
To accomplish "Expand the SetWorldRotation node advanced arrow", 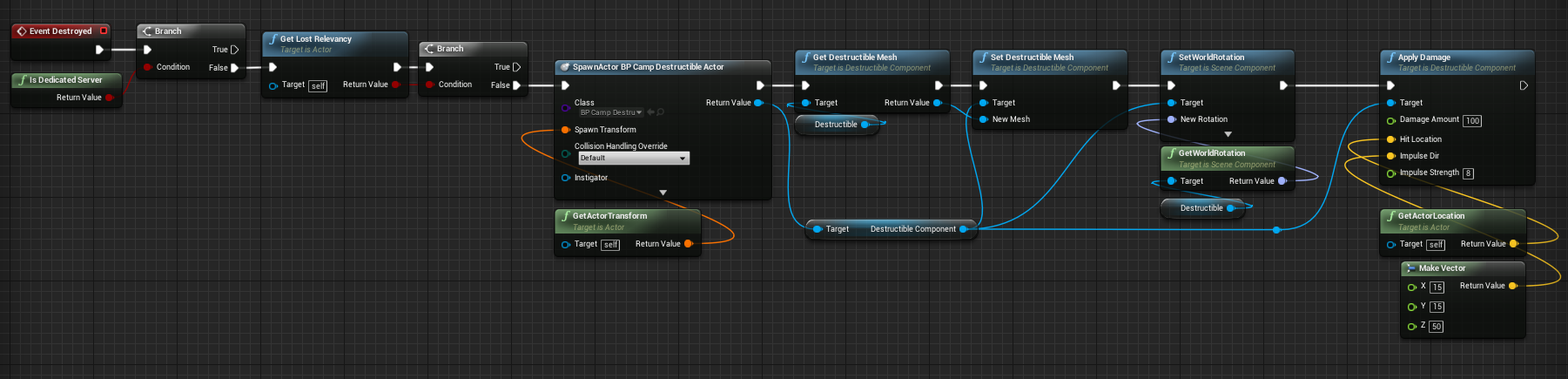I will pos(1228,134).
